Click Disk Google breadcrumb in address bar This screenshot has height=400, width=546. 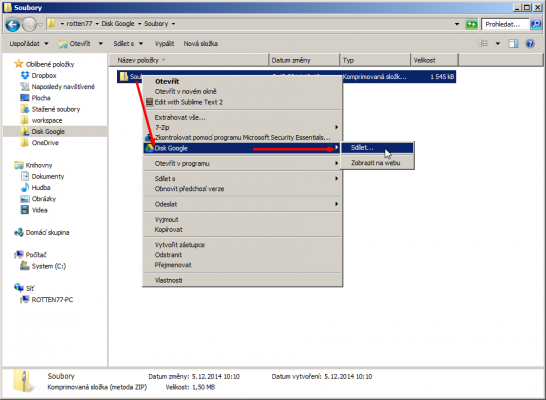(x=118, y=24)
